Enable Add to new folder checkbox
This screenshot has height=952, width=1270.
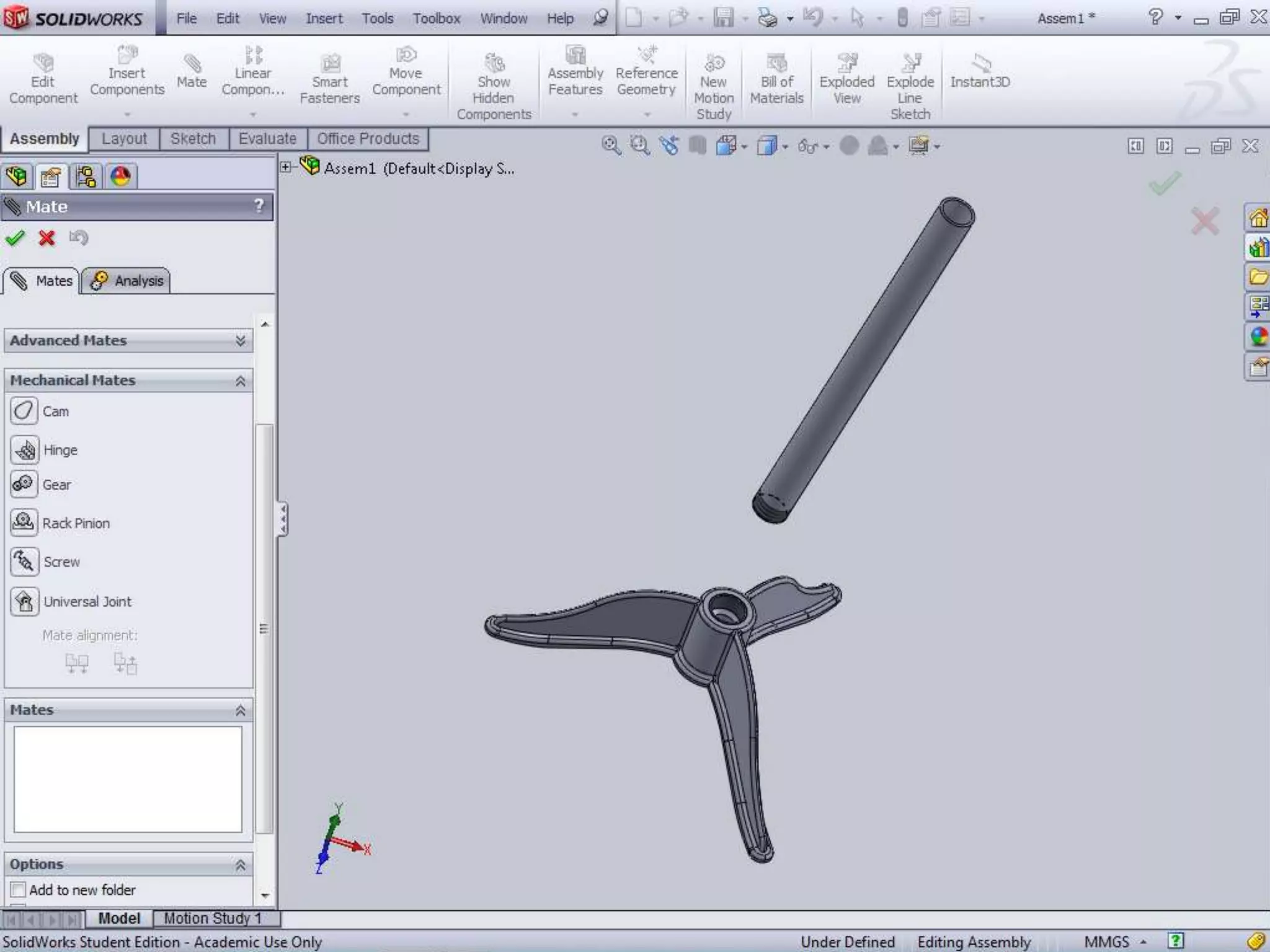click(18, 889)
